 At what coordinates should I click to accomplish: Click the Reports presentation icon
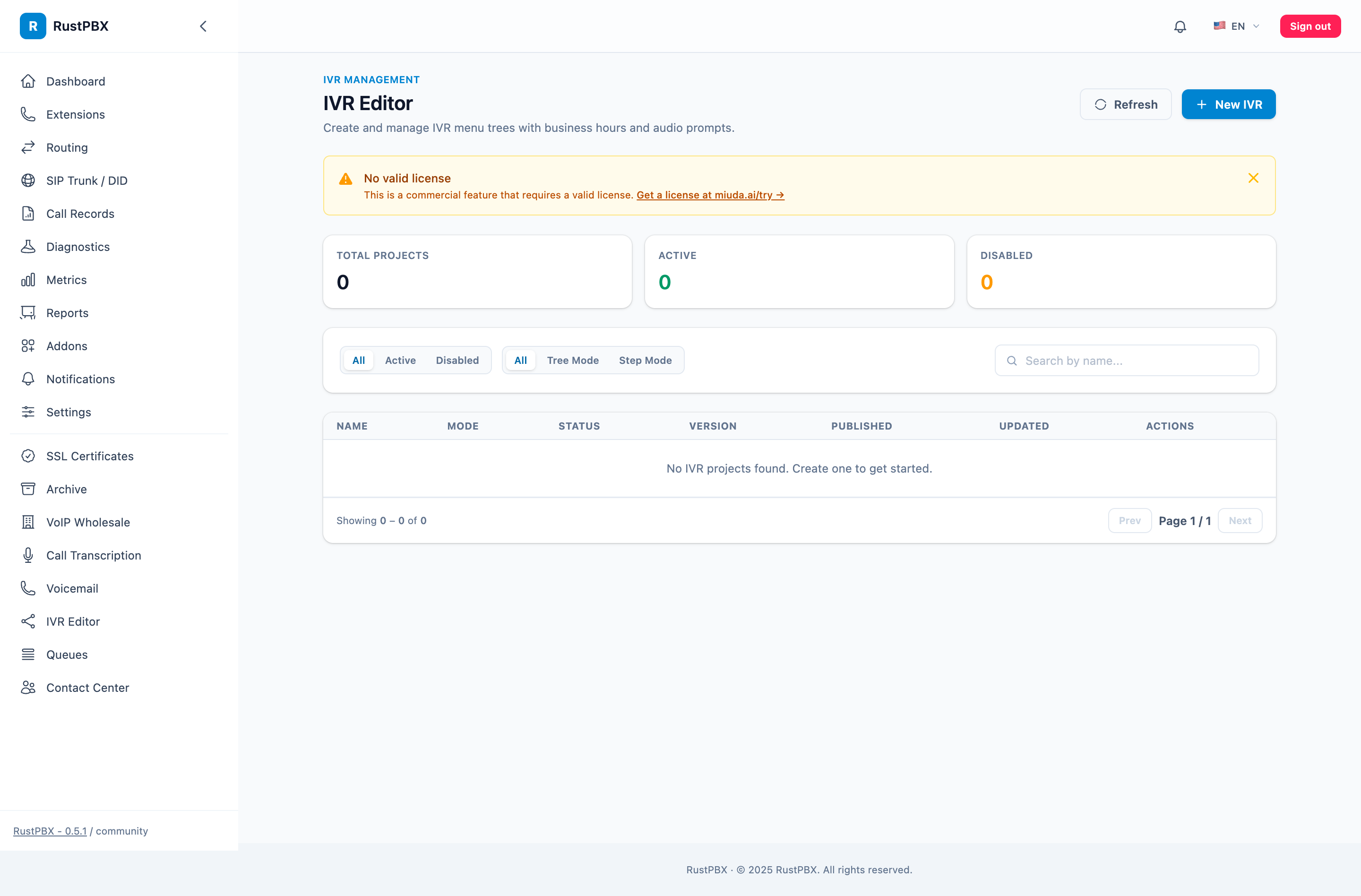click(x=28, y=313)
